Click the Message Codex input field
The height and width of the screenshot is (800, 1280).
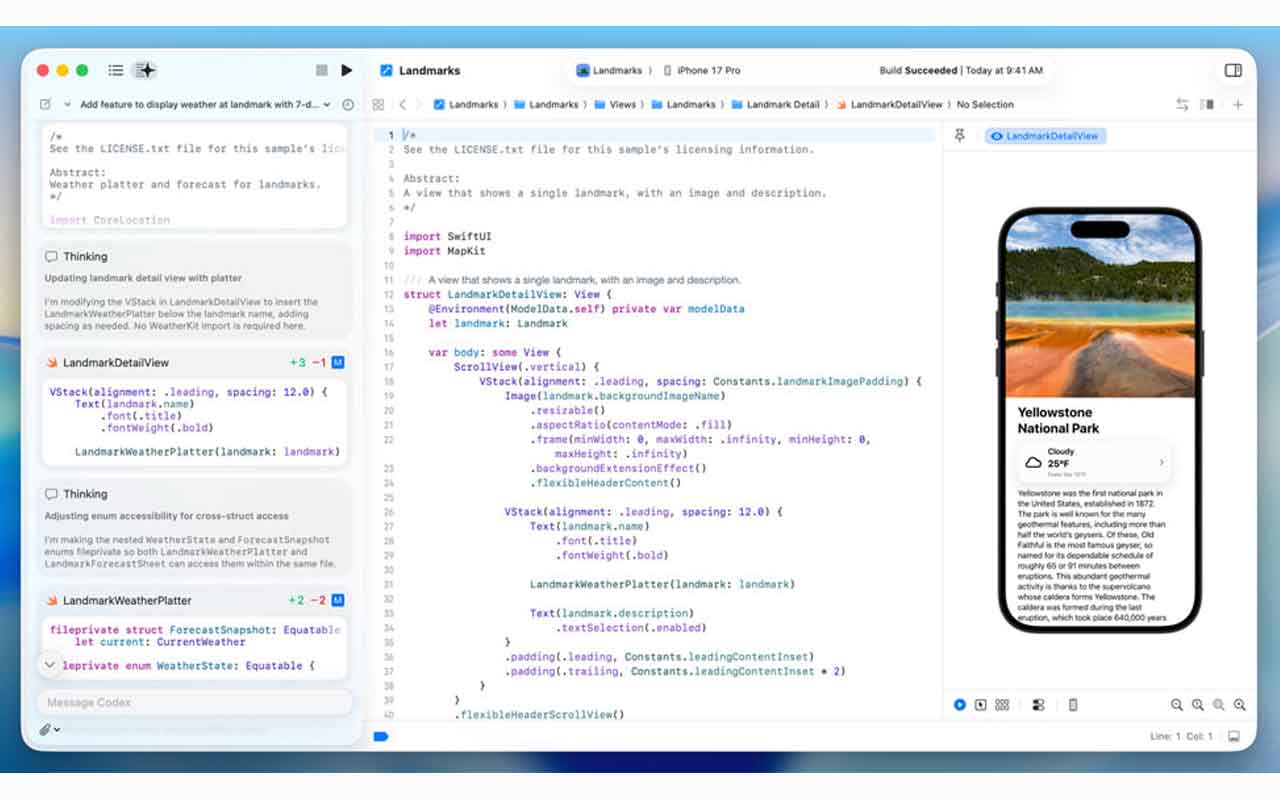tap(195, 702)
